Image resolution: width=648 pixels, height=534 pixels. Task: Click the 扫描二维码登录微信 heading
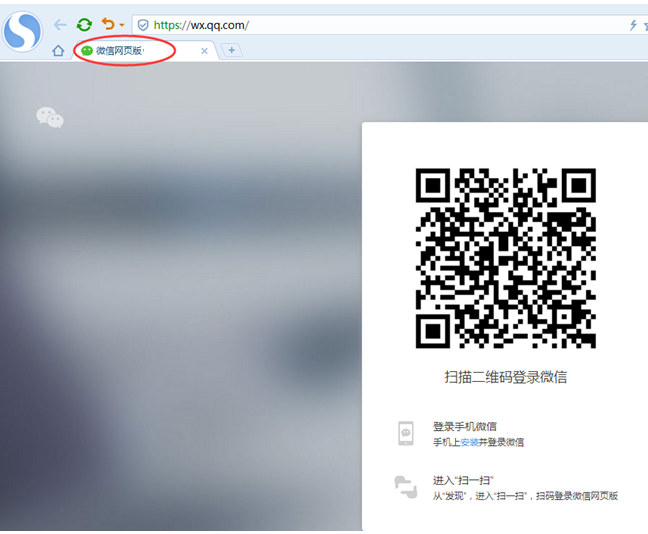tap(505, 377)
